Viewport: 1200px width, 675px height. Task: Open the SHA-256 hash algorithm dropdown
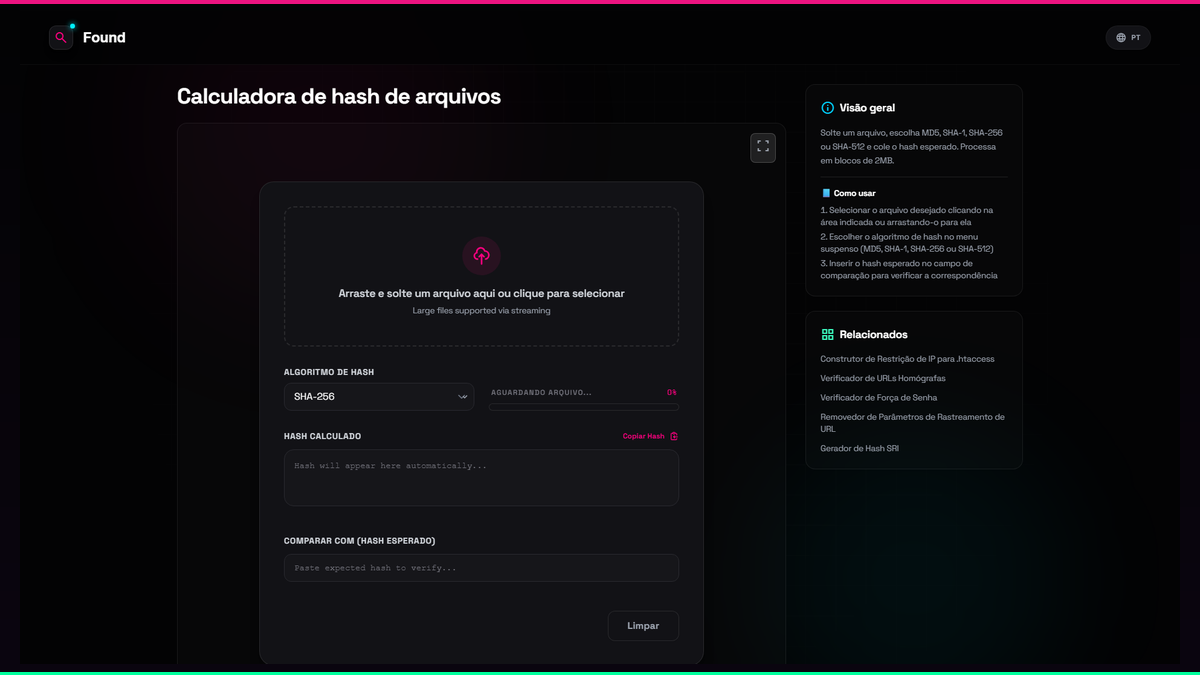(x=379, y=397)
